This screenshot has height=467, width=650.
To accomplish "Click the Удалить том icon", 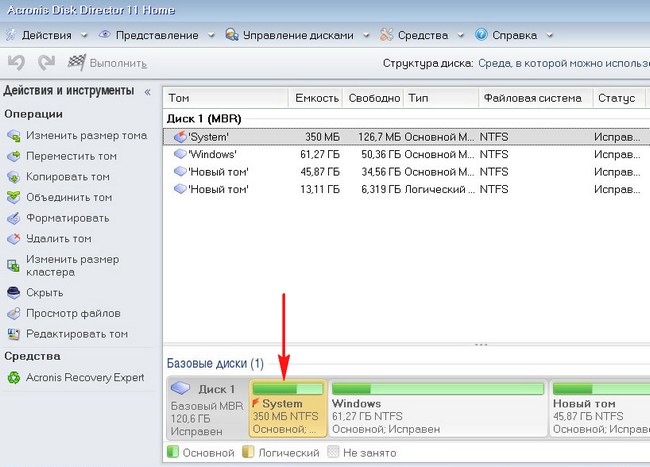I will point(14,239).
